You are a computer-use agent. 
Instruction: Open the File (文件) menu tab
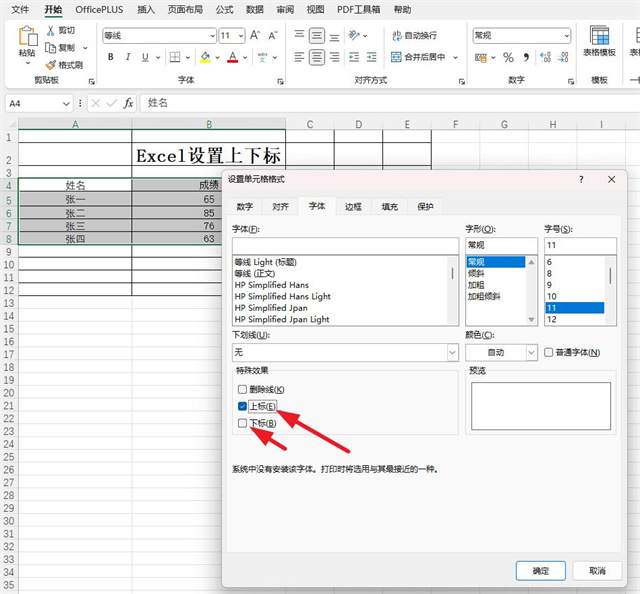[20, 9]
